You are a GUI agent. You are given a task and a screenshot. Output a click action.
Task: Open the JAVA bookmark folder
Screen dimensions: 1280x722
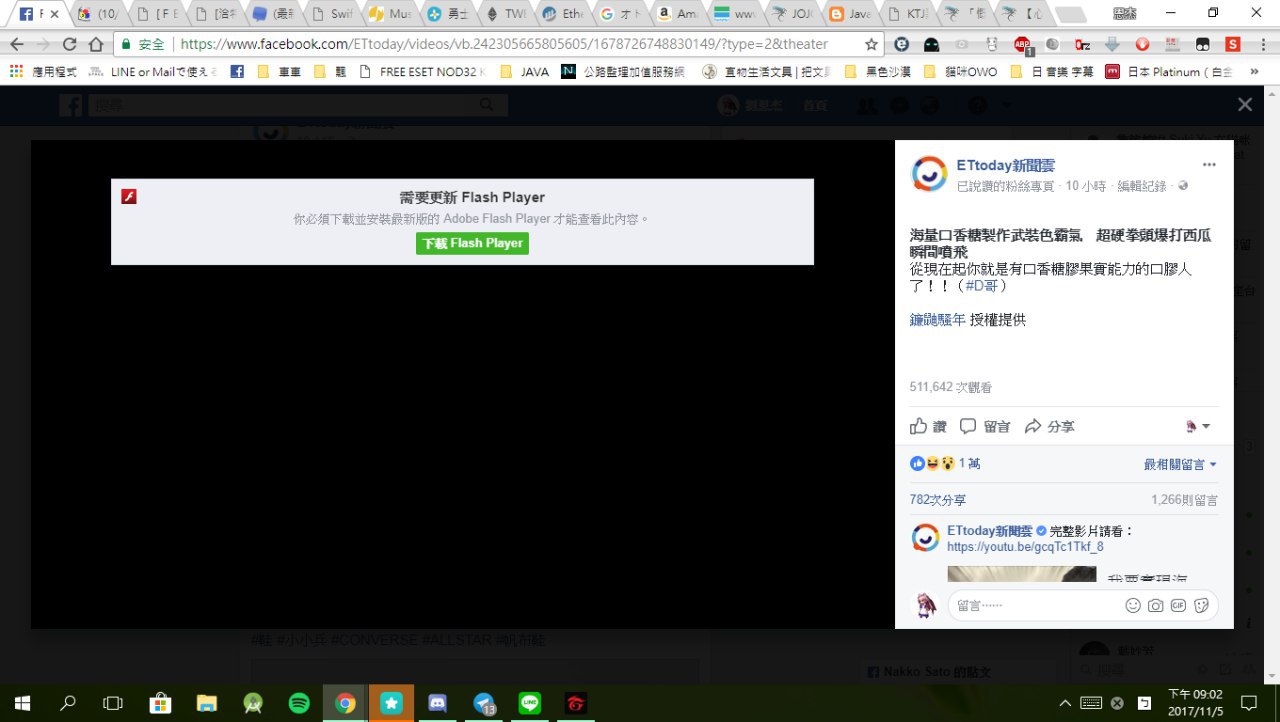(x=525, y=72)
